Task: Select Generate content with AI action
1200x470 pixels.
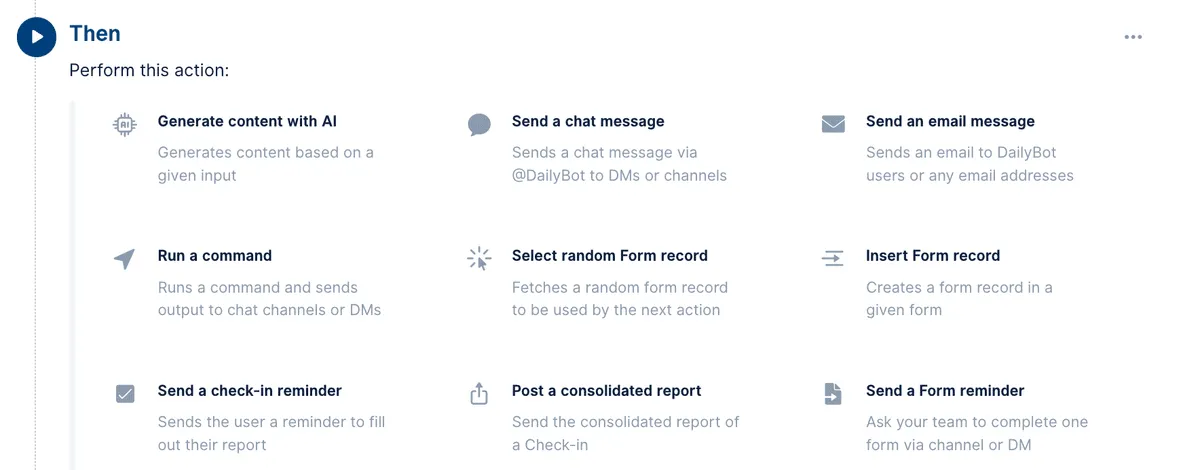Action: click(x=247, y=121)
